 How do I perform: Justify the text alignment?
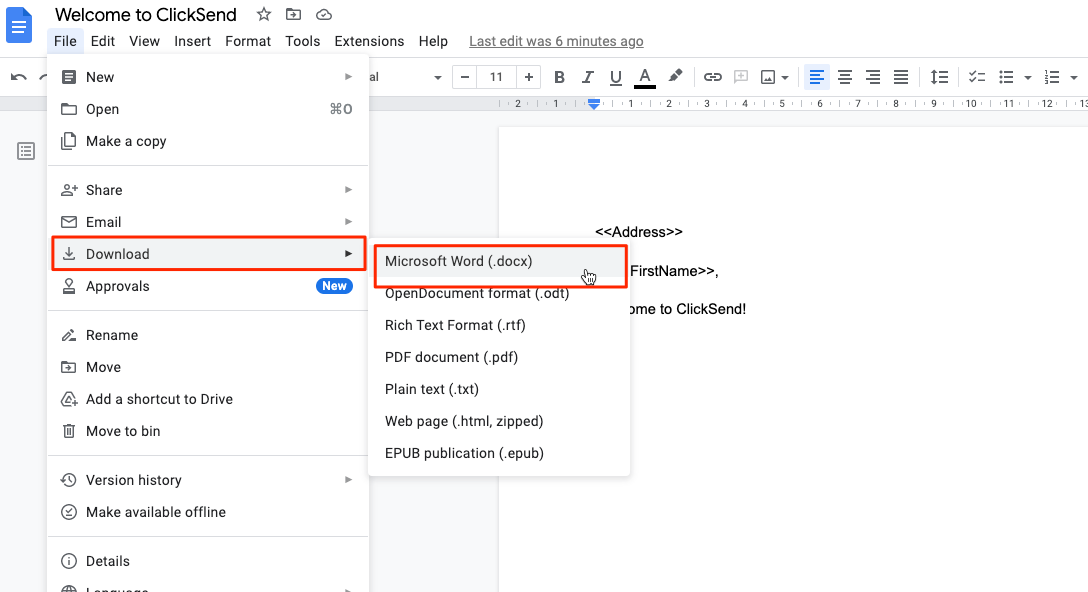pyautogui.click(x=901, y=77)
